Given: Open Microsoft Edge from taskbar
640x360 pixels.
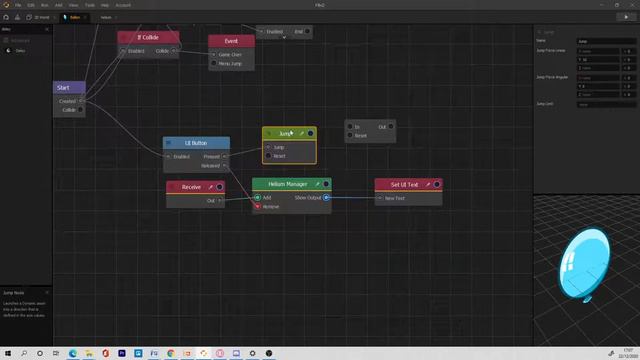Looking at the screenshot, I should point(73,353).
